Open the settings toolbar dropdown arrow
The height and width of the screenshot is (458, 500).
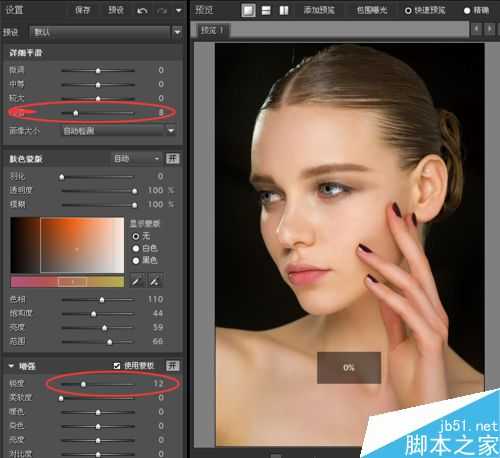click(x=179, y=11)
